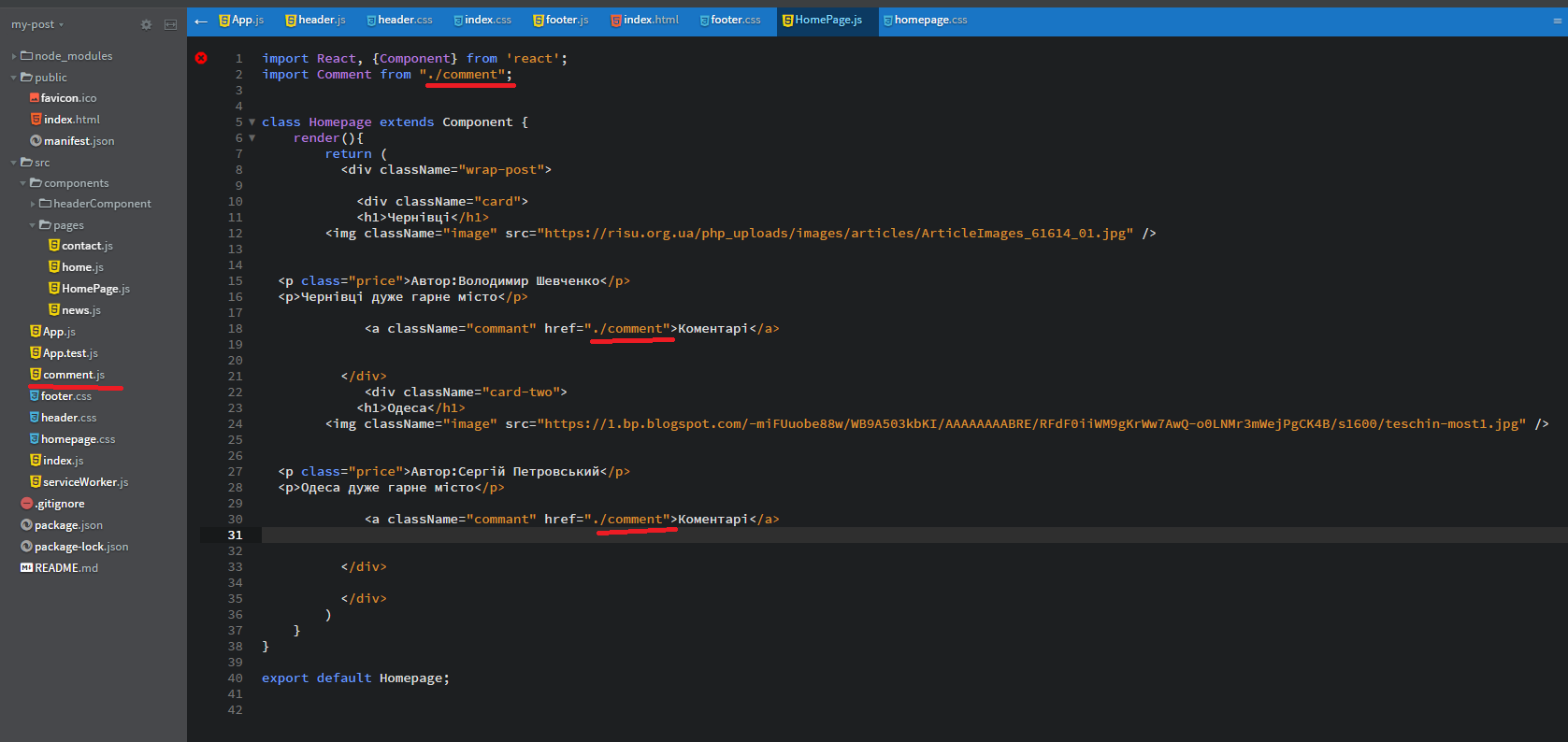Switch to the footer.js tab
This screenshot has width=1568, height=742.
[561, 20]
